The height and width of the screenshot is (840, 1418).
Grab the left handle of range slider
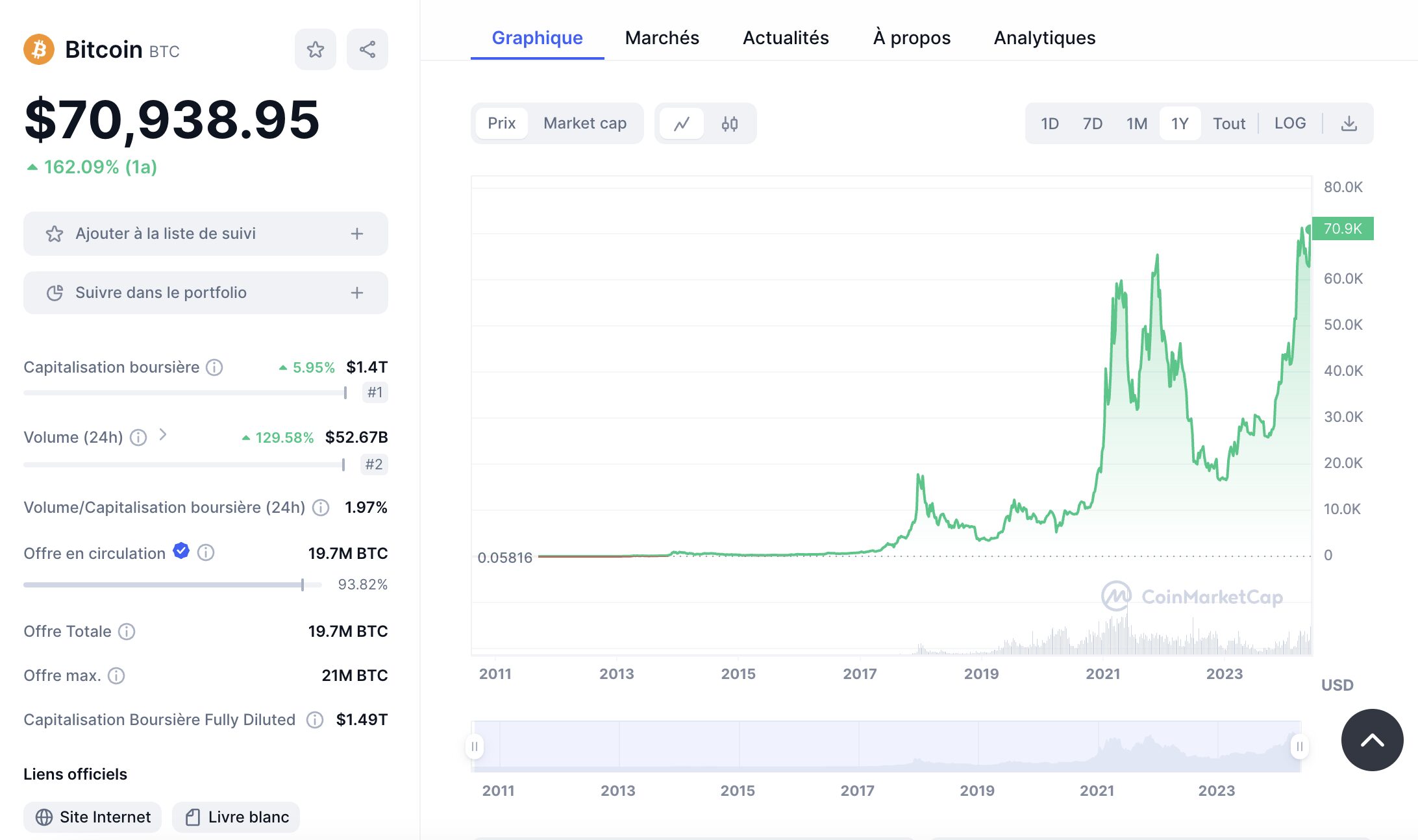[475, 747]
